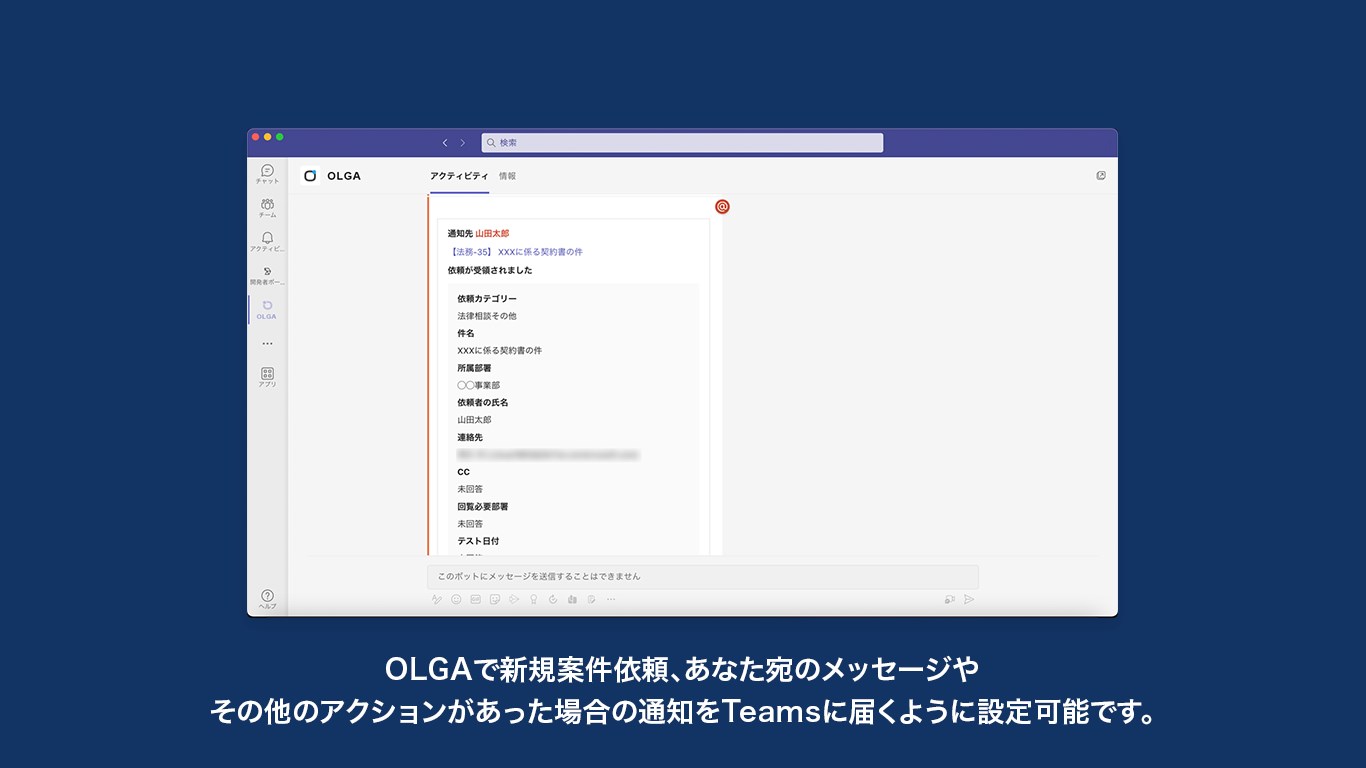Click the 回覧必要部署 label
Viewport: 1366px width, 768px height.
point(483,506)
